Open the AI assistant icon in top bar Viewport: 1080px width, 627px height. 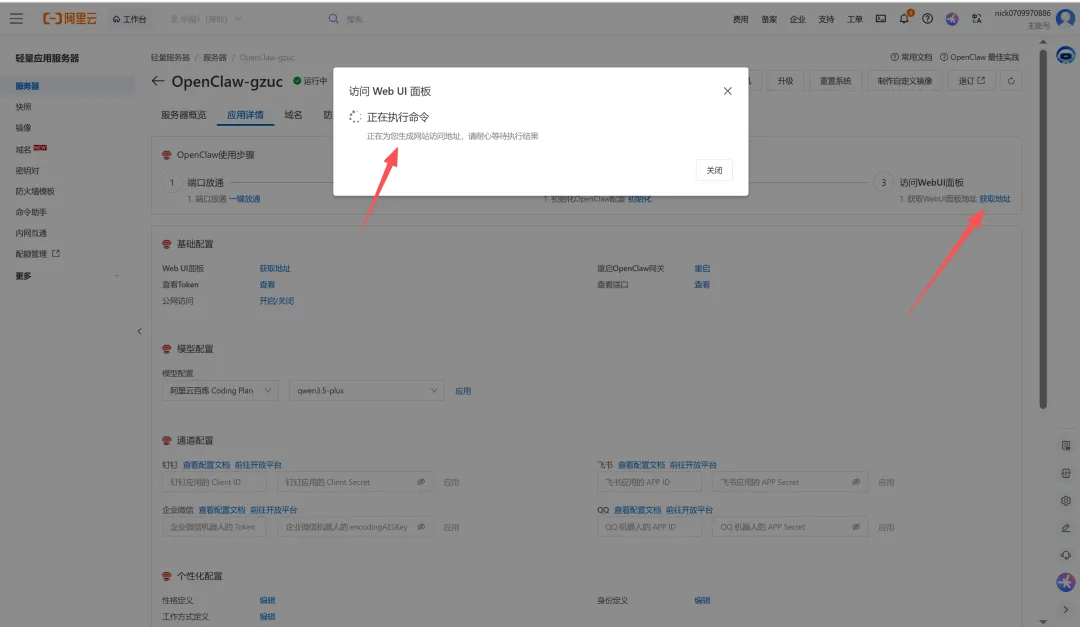(952, 19)
